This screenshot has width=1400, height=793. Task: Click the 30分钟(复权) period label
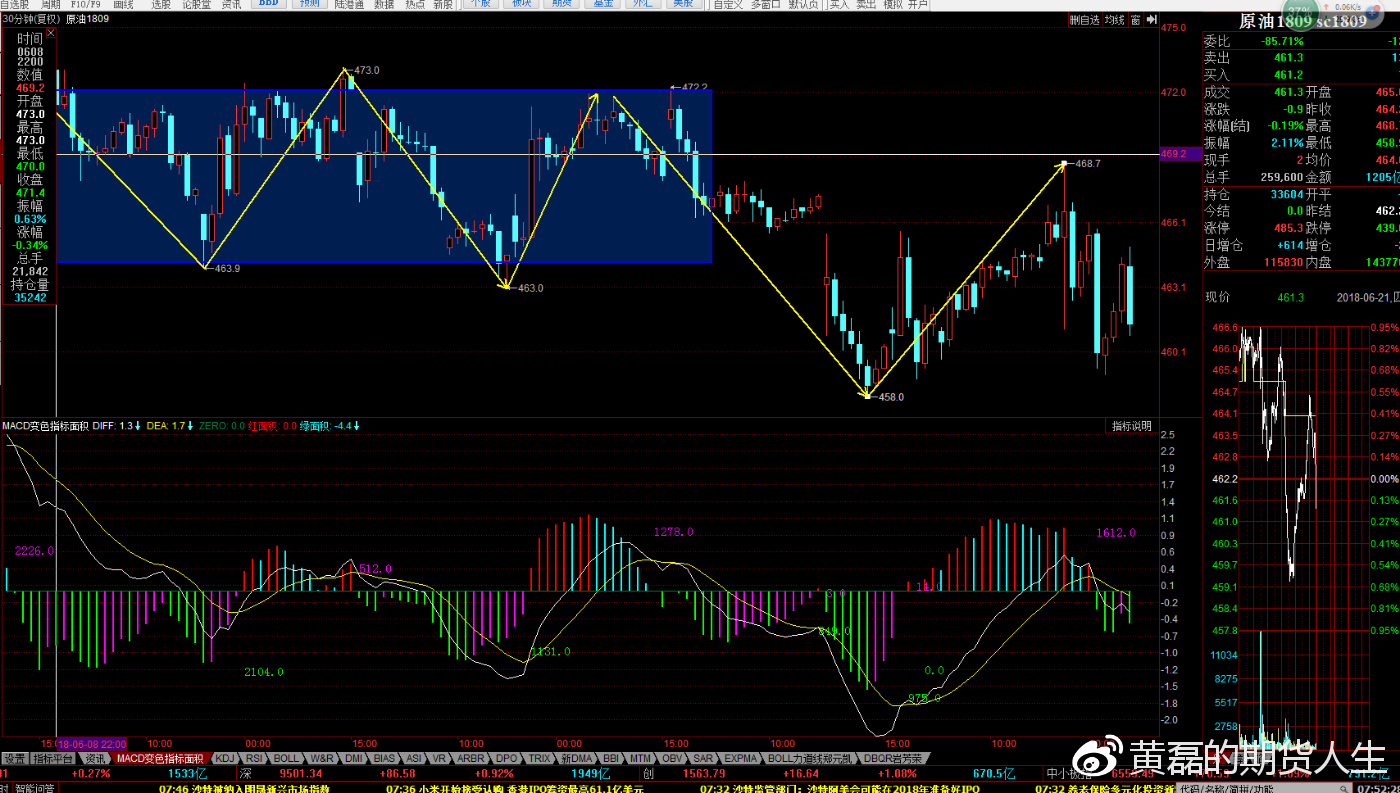(x=31, y=19)
